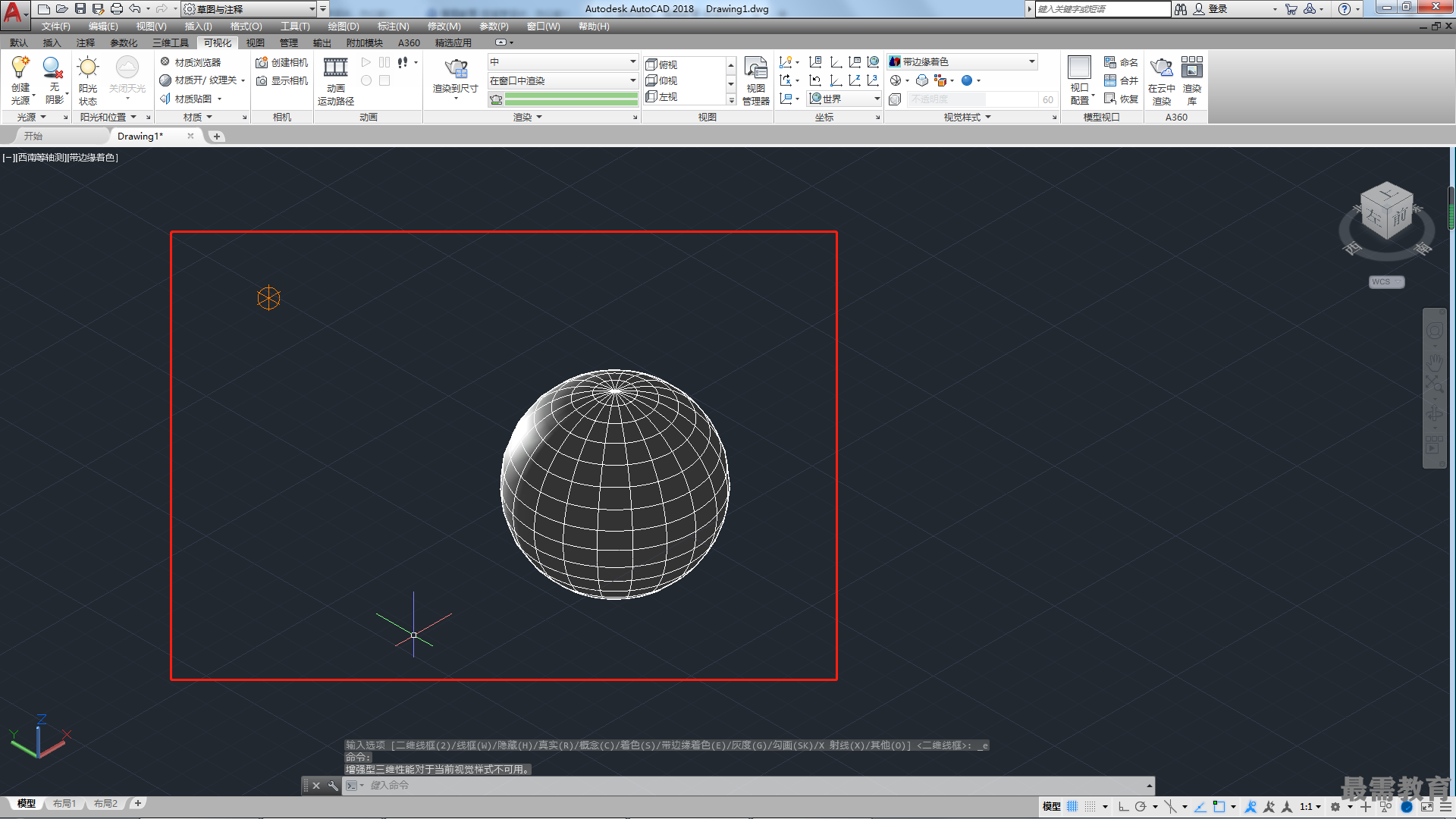Image resolution: width=1456 pixels, height=819 pixels.
Task: Toggle clean screen icon in status bar
Action: (x=1427, y=807)
